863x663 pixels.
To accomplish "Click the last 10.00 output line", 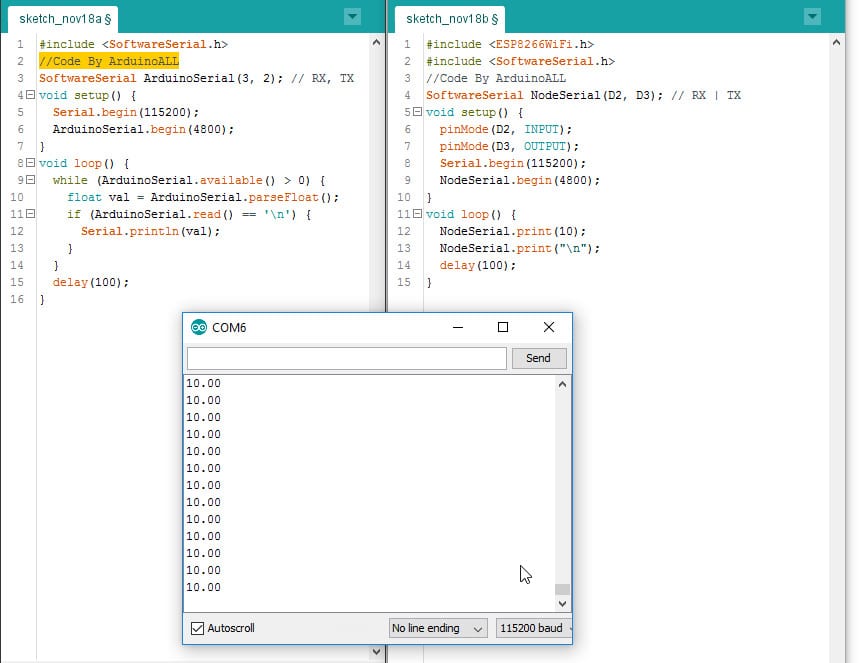I will tap(204, 587).
